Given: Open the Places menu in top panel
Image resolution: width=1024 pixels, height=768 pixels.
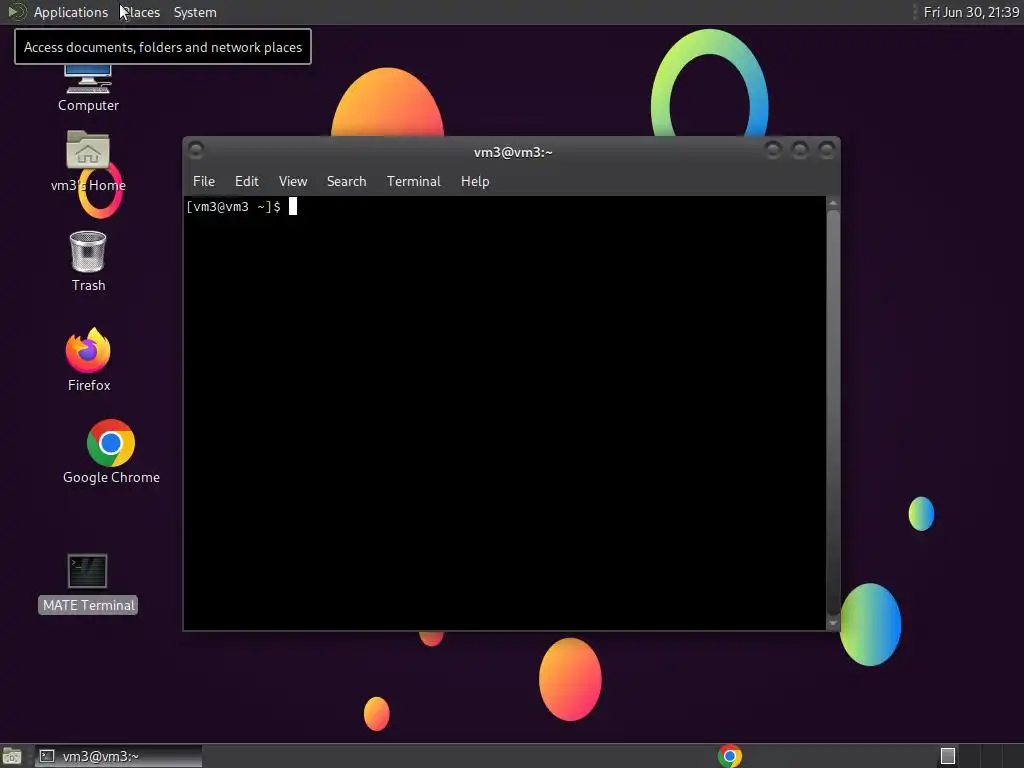Looking at the screenshot, I should coord(141,12).
